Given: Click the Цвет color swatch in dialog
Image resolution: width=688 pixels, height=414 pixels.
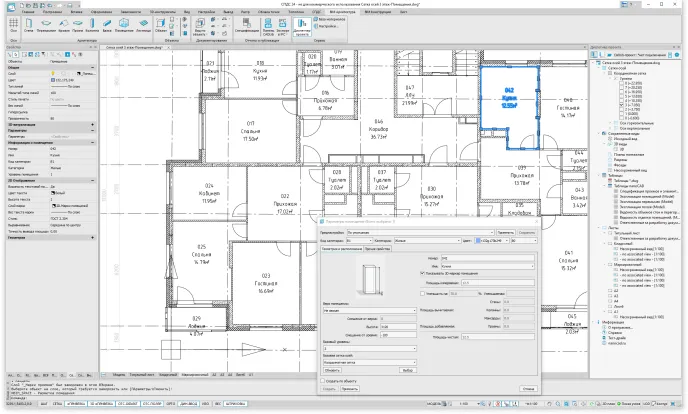Looking at the screenshot, I should (479, 240).
